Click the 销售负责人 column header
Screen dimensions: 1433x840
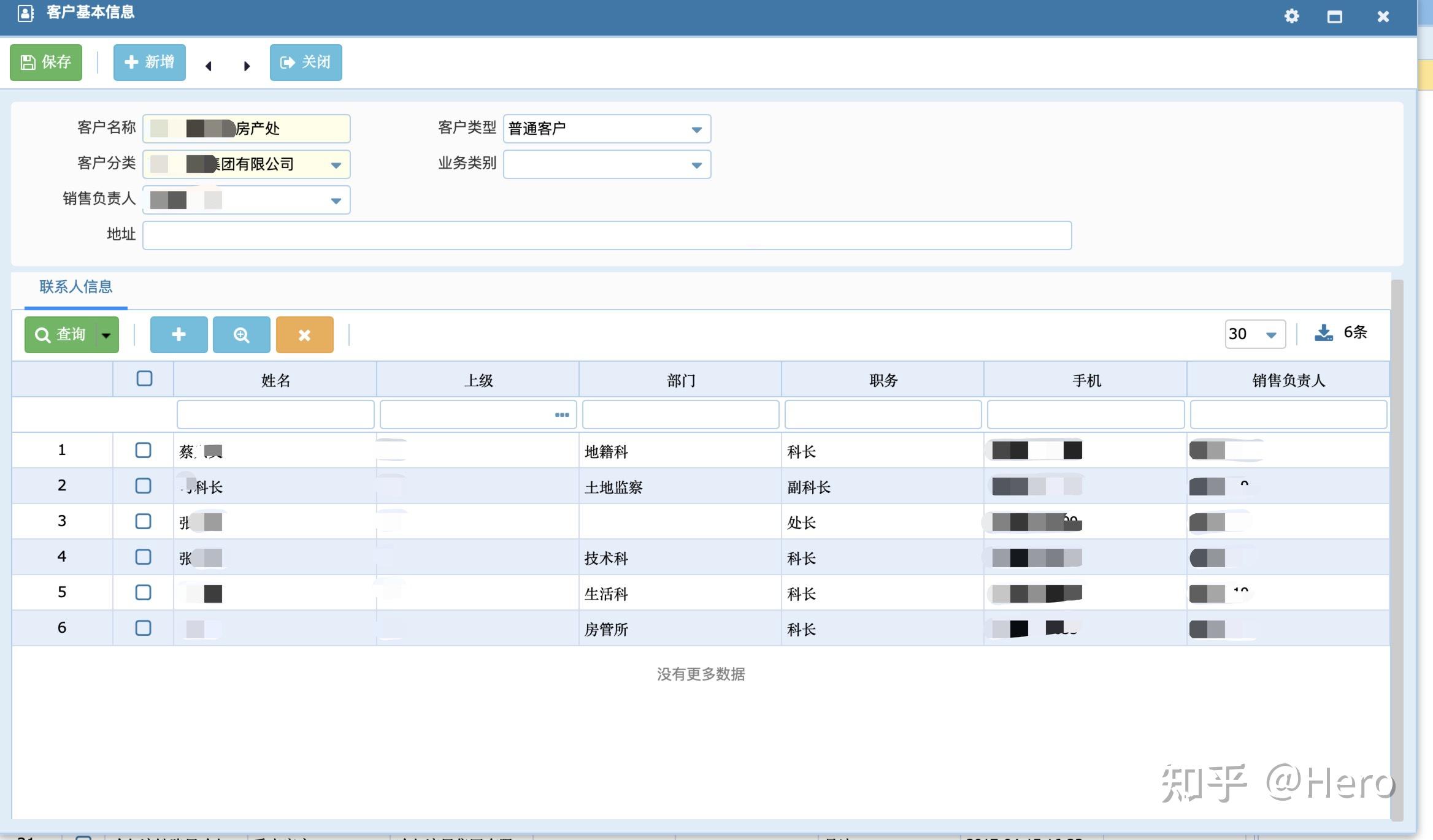tap(1288, 380)
